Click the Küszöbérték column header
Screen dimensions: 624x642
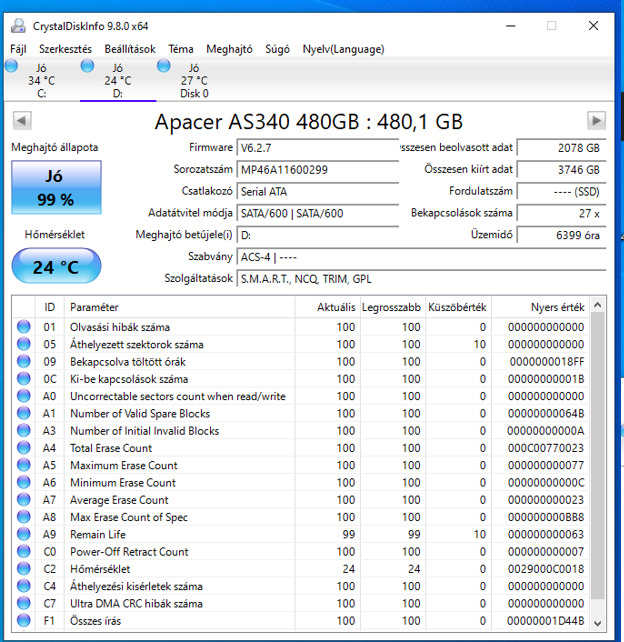[458, 307]
